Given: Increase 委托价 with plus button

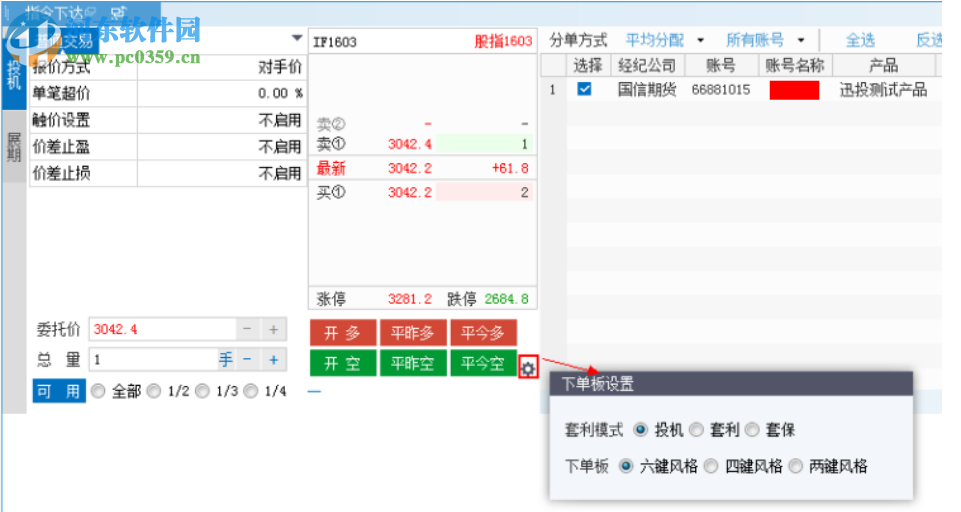Looking at the screenshot, I should pyautogui.click(x=273, y=329).
